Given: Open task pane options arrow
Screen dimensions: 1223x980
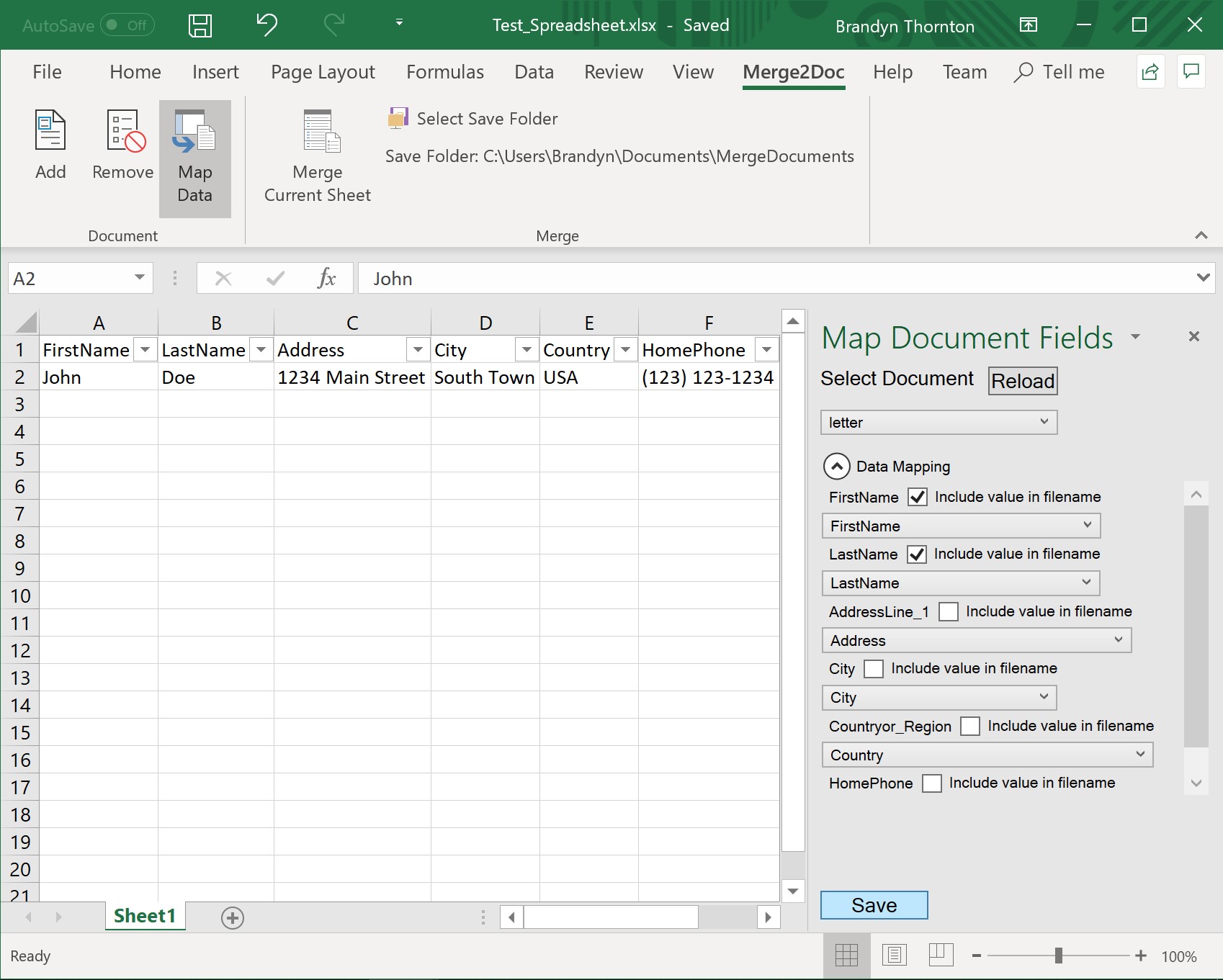Looking at the screenshot, I should pos(1136,336).
